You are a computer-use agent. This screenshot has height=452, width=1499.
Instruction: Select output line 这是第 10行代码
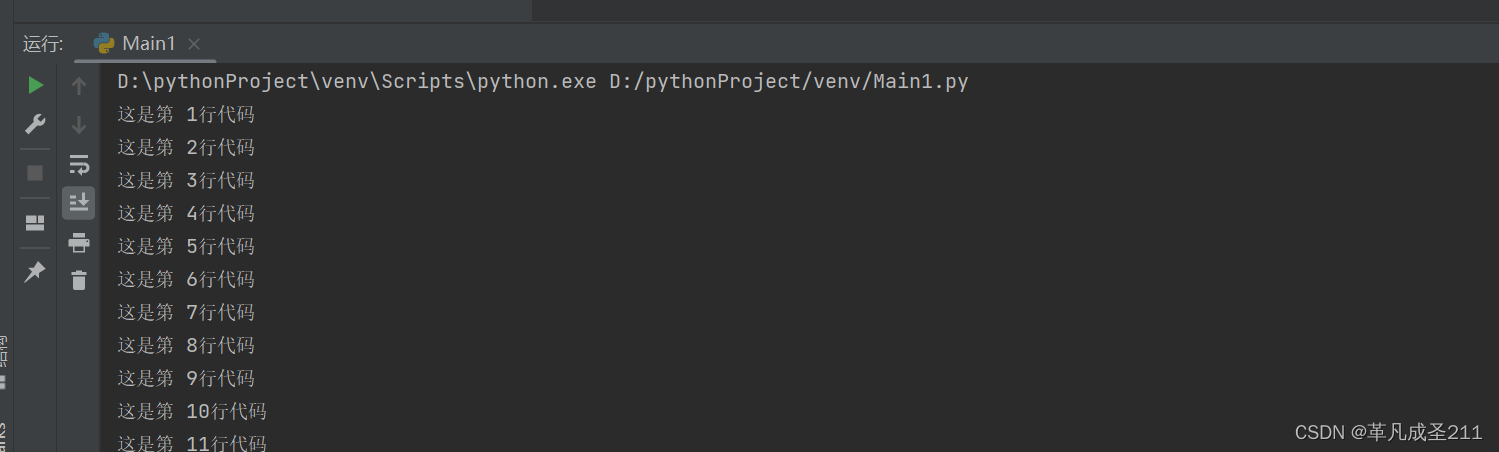(192, 412)
